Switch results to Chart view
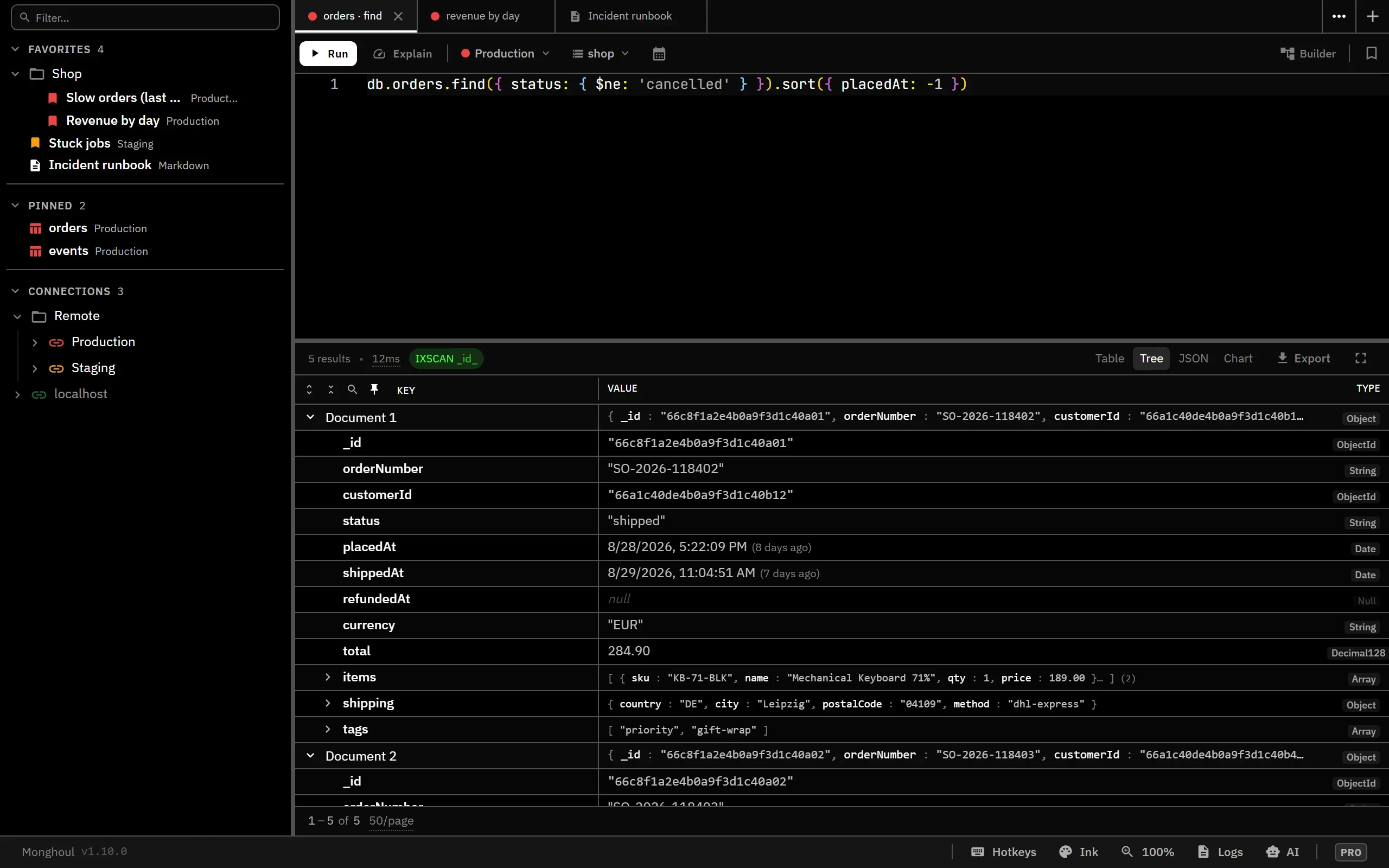Viewport: 1389px width, 868px height. click(1238, 358)
